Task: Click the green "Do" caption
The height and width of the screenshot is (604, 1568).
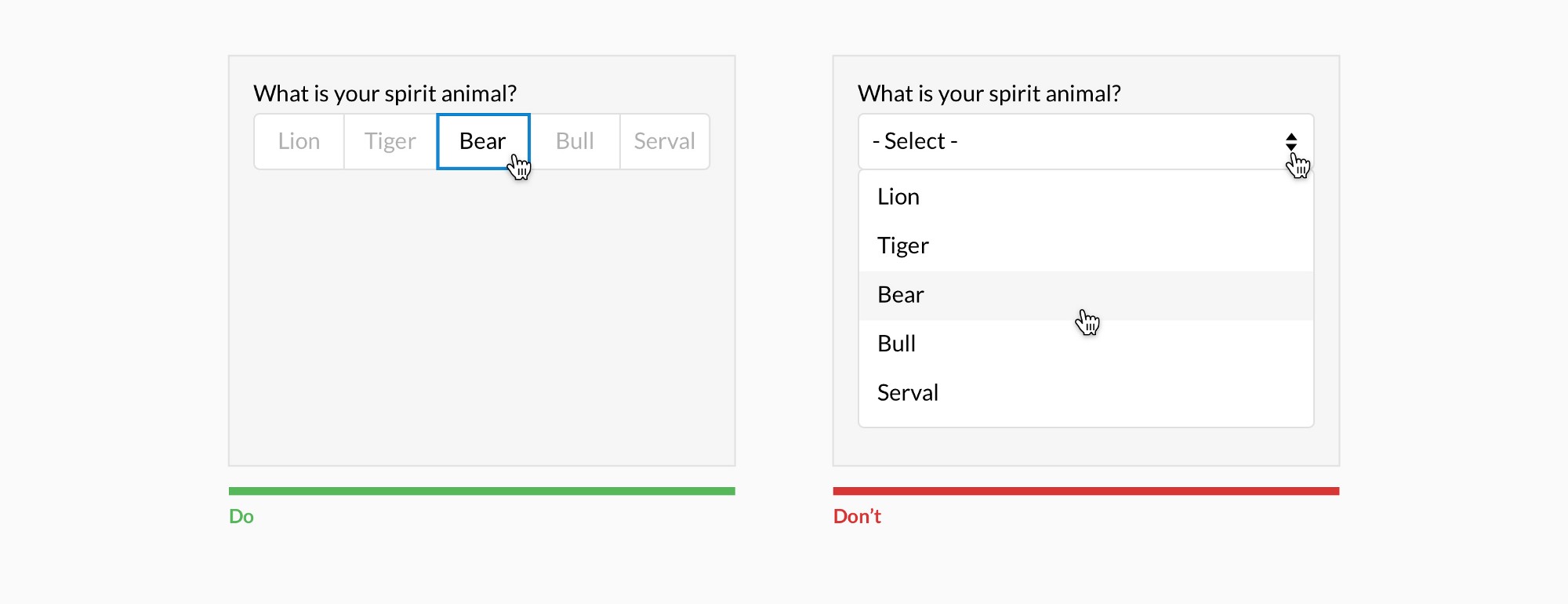Action: coord(241,516)
